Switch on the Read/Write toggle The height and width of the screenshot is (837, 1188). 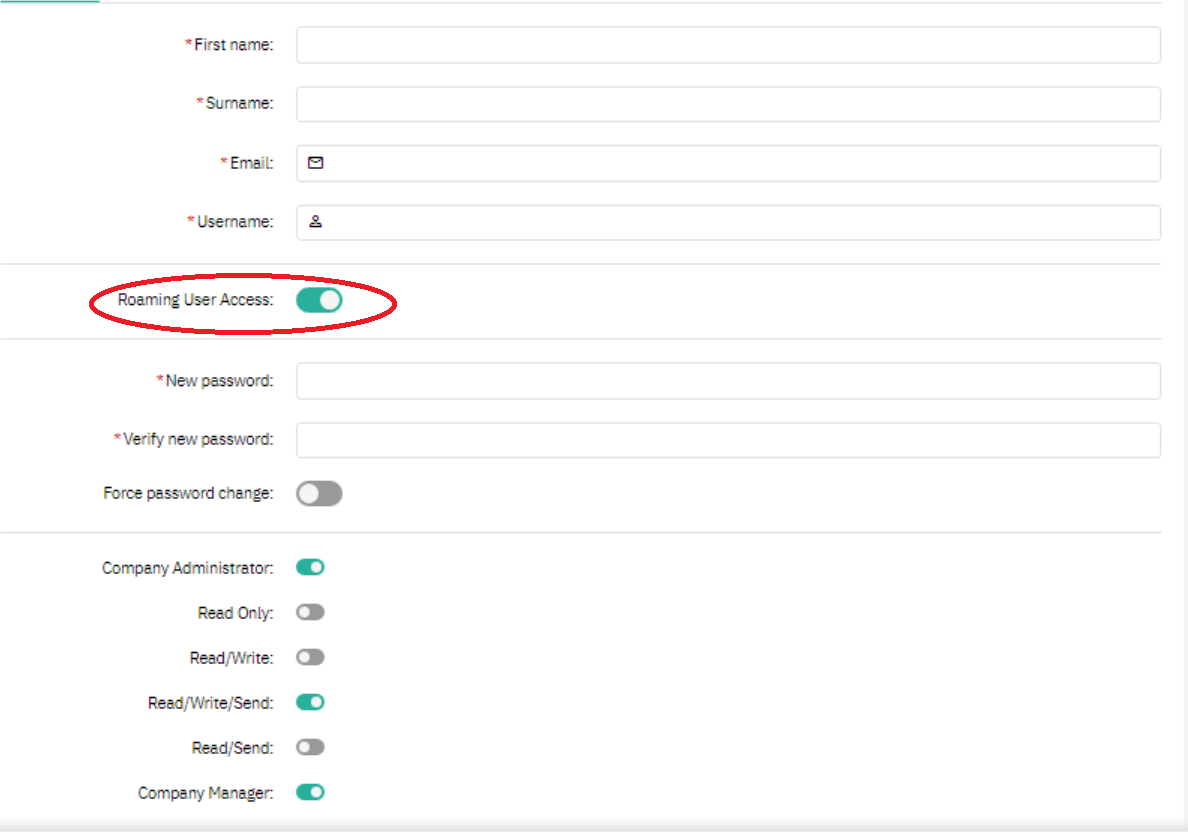(x=311, y=657)
